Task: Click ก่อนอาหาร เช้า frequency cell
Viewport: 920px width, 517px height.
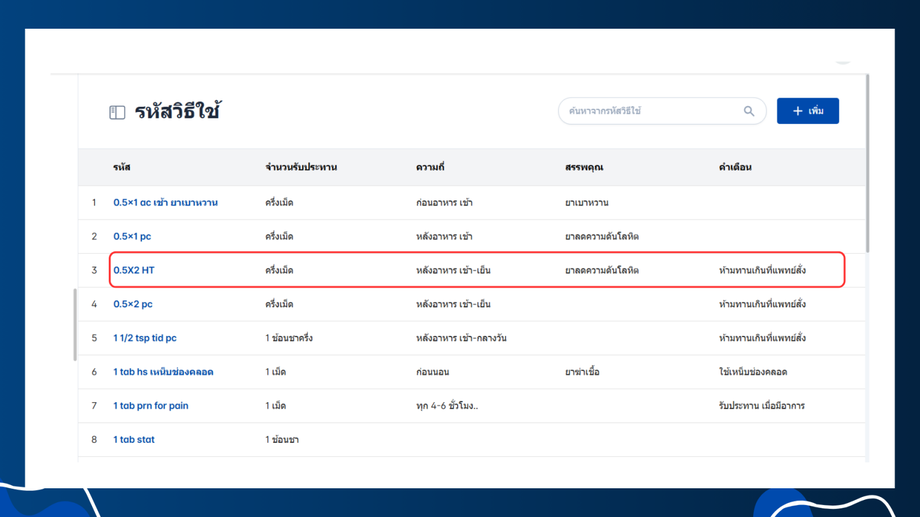Action: tap(444, 202)
